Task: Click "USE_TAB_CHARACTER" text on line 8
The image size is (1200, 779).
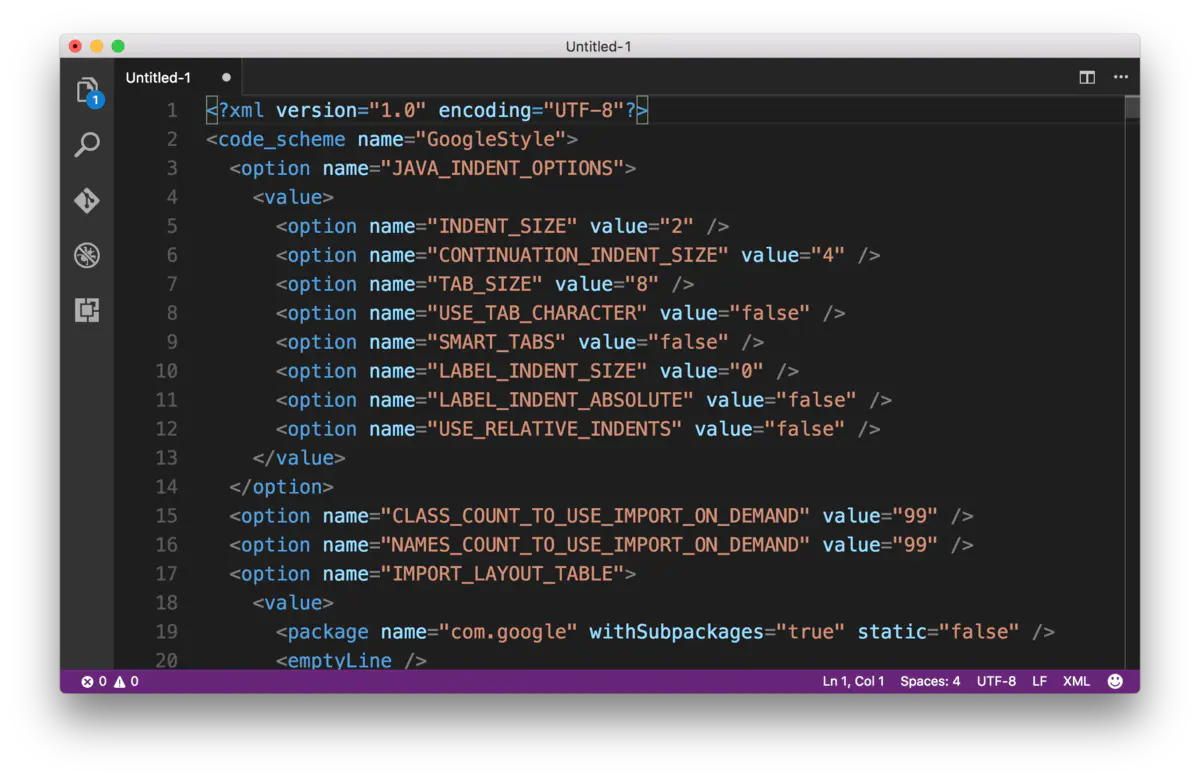Action: point(538,314)
